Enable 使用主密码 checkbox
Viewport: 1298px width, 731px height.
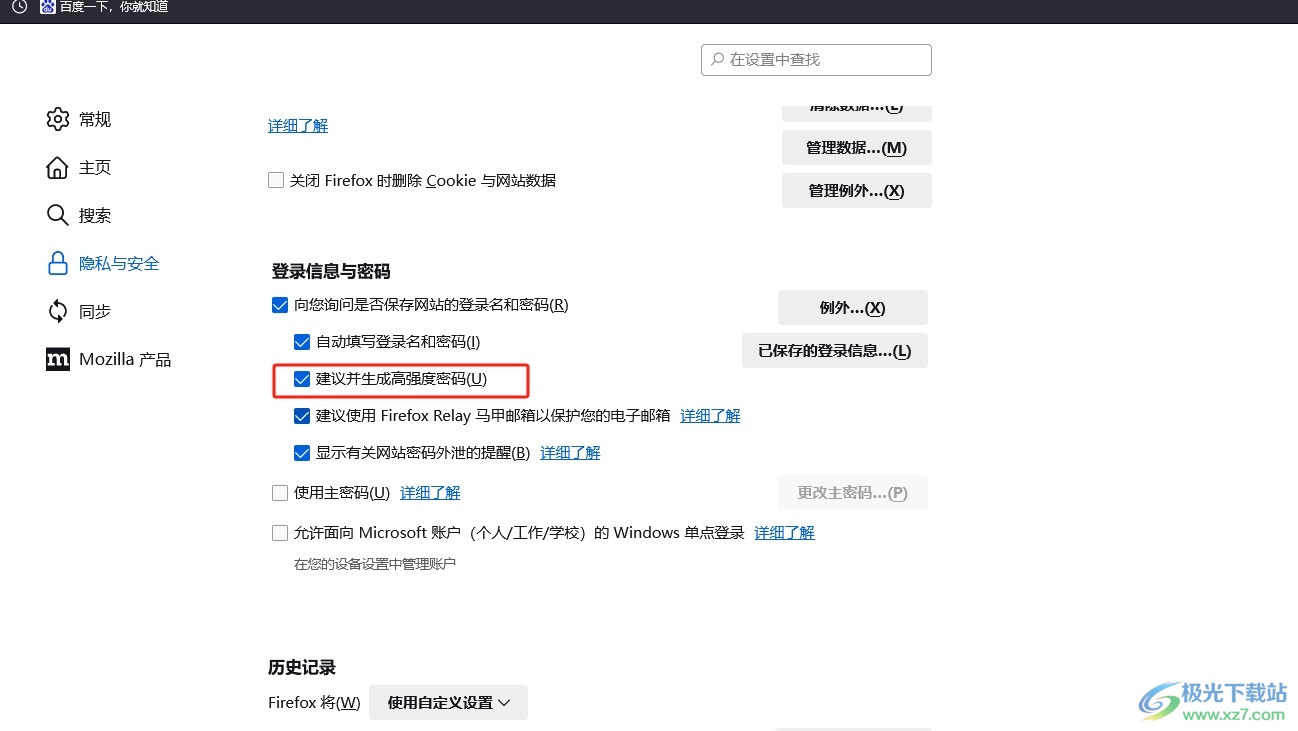click(x=280, y=493)
